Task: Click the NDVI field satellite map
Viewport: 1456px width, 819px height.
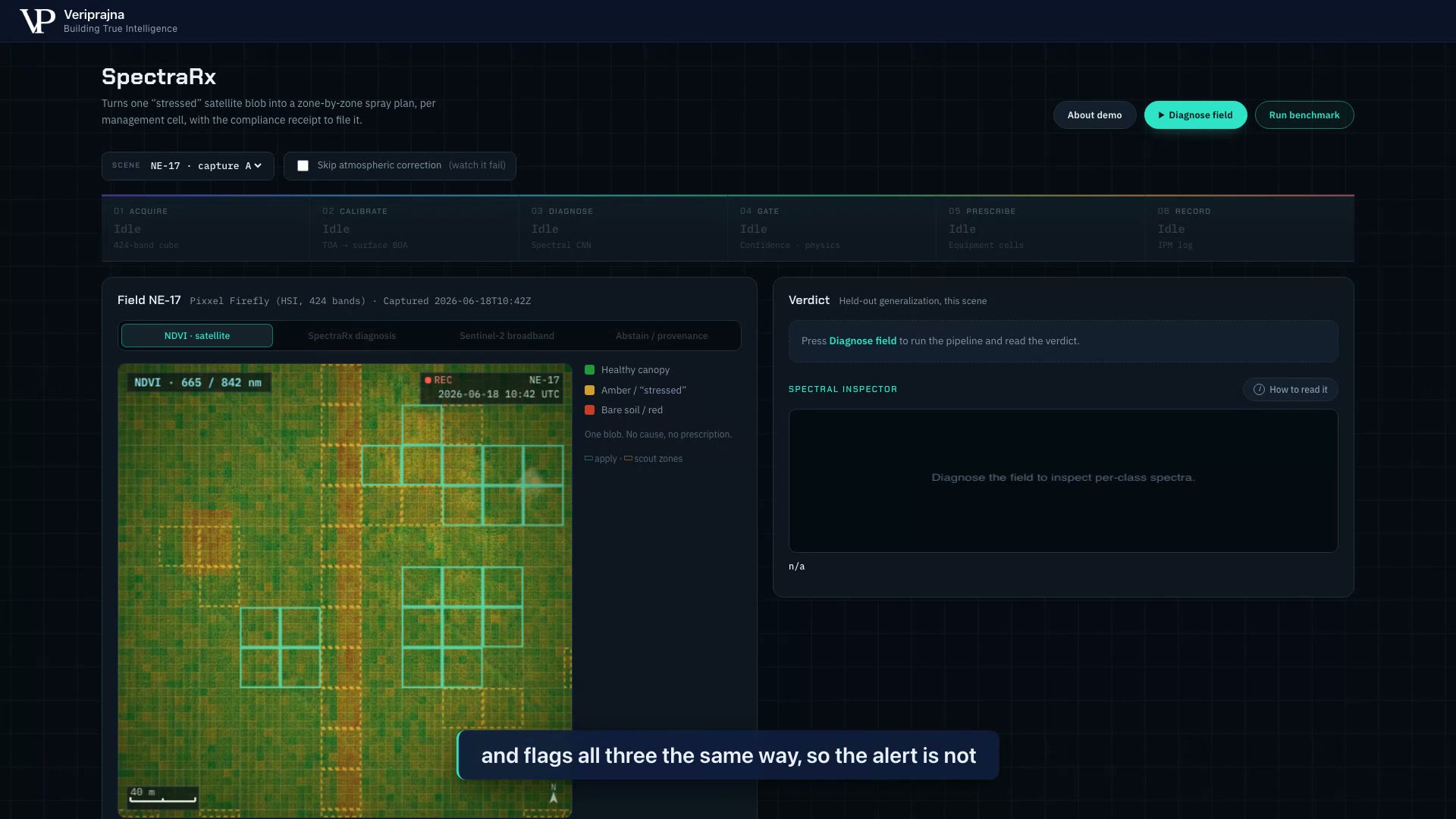Action: coord(345,591)
